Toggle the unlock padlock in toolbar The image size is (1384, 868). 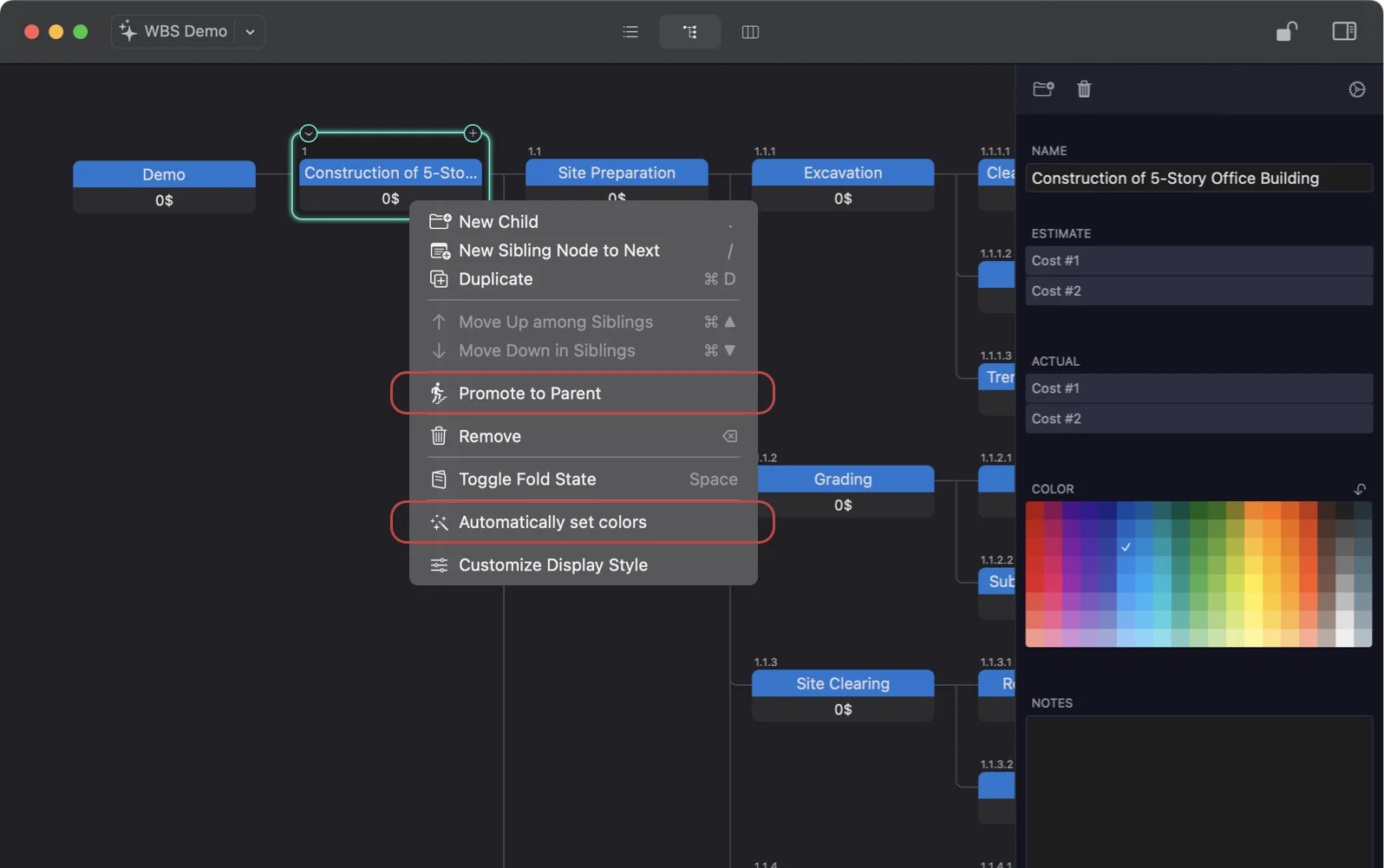pos(1286,32)
